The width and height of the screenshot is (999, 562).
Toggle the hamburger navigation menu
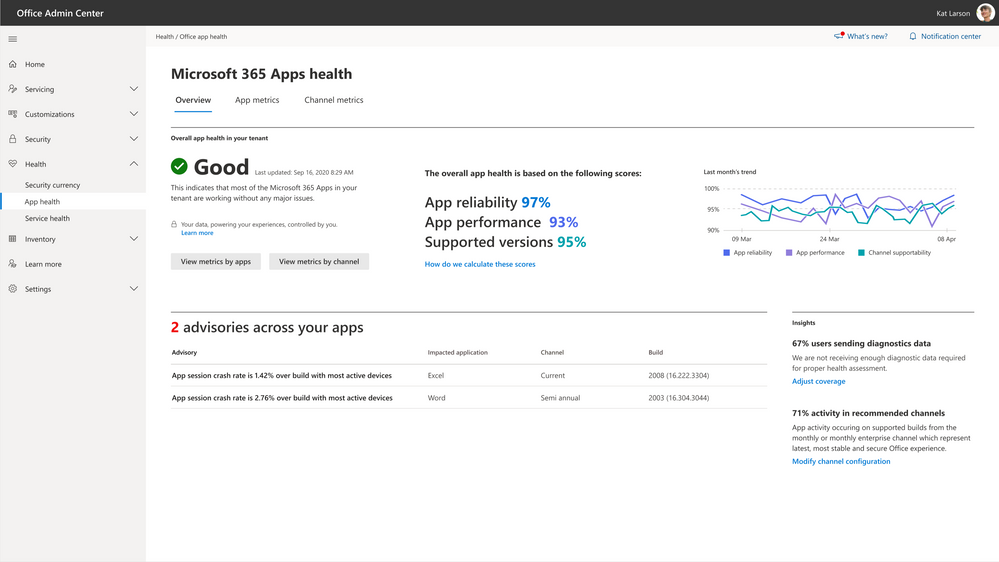tap(13, 39)
